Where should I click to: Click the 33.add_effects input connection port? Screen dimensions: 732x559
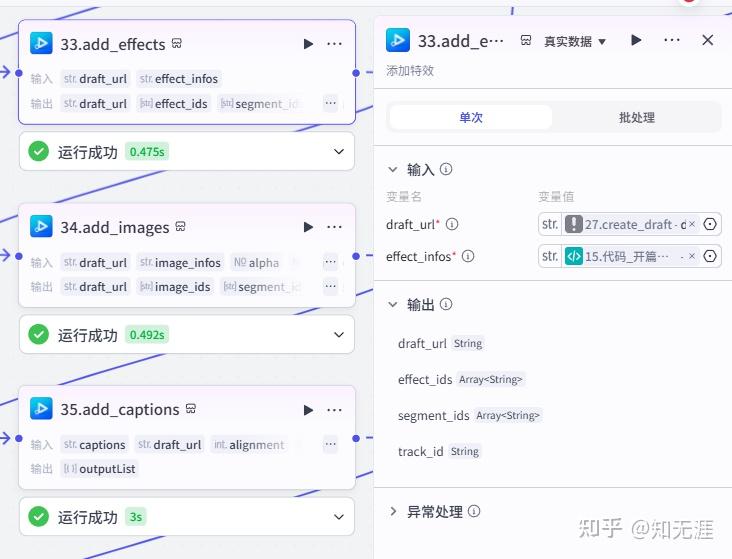tap(19, 73)
